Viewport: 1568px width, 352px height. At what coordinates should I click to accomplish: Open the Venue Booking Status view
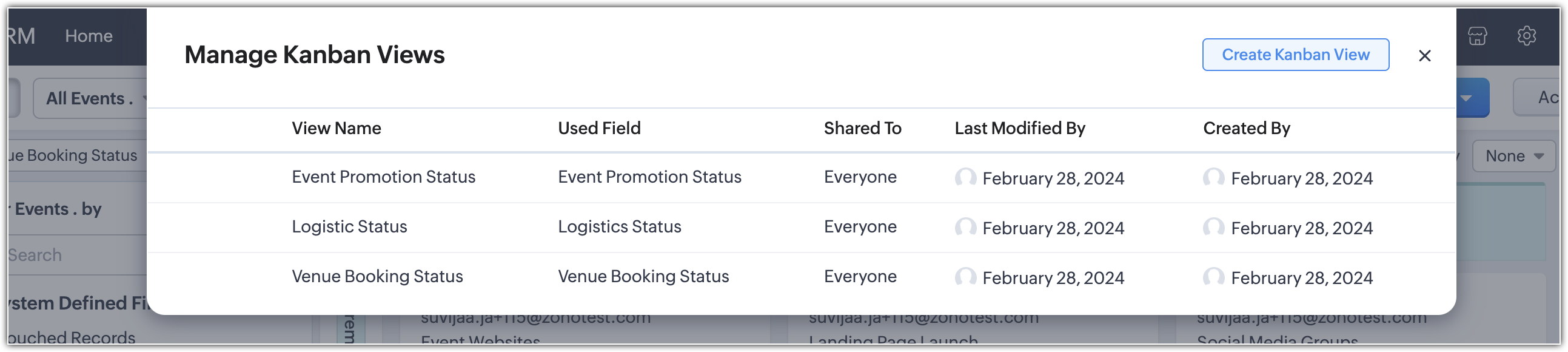tap(377, 277)
